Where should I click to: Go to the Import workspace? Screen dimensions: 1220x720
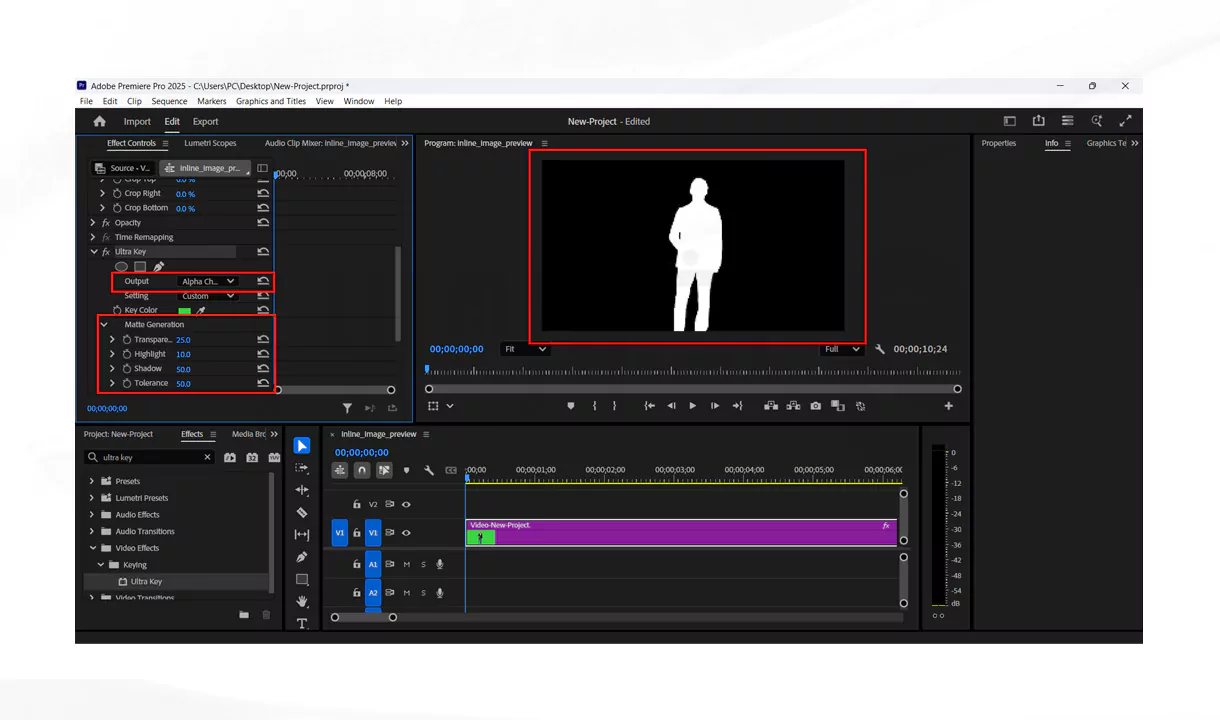[x=137, y=122]
